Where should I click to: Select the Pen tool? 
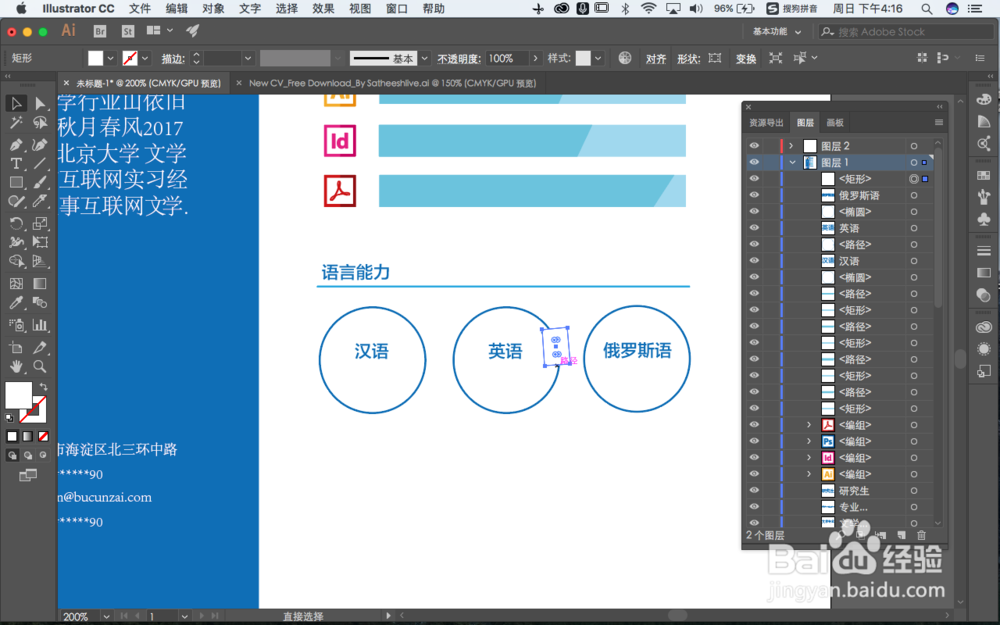pos(16,145)
